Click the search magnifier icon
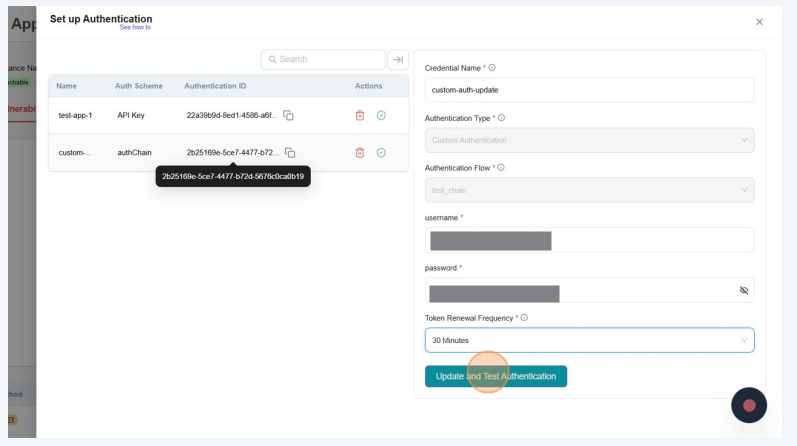Viewport: 797px width, 446px height. pyautogui.click(x=272, y=60)
